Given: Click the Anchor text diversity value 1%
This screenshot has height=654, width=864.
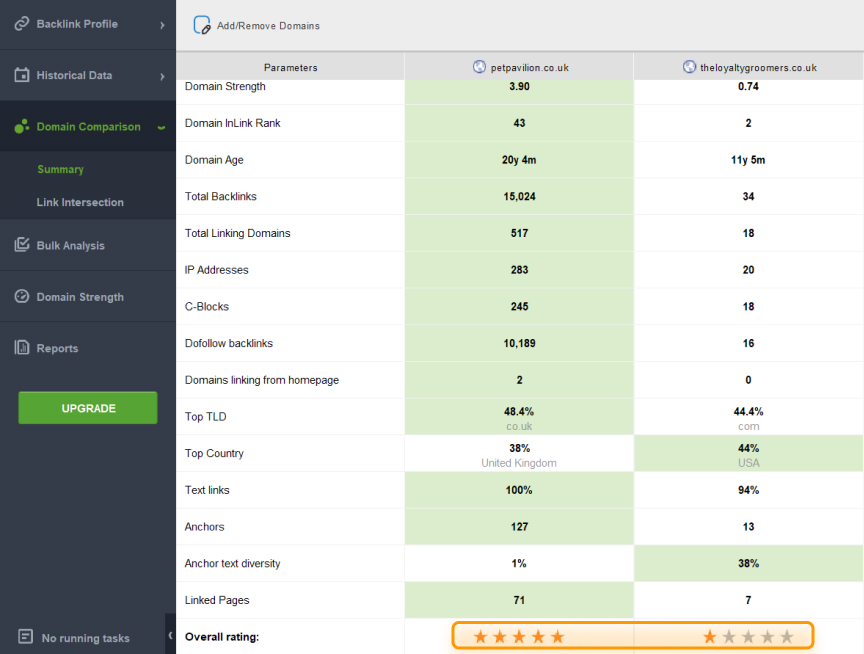Looking at the screenshot, I should (519, 564).
